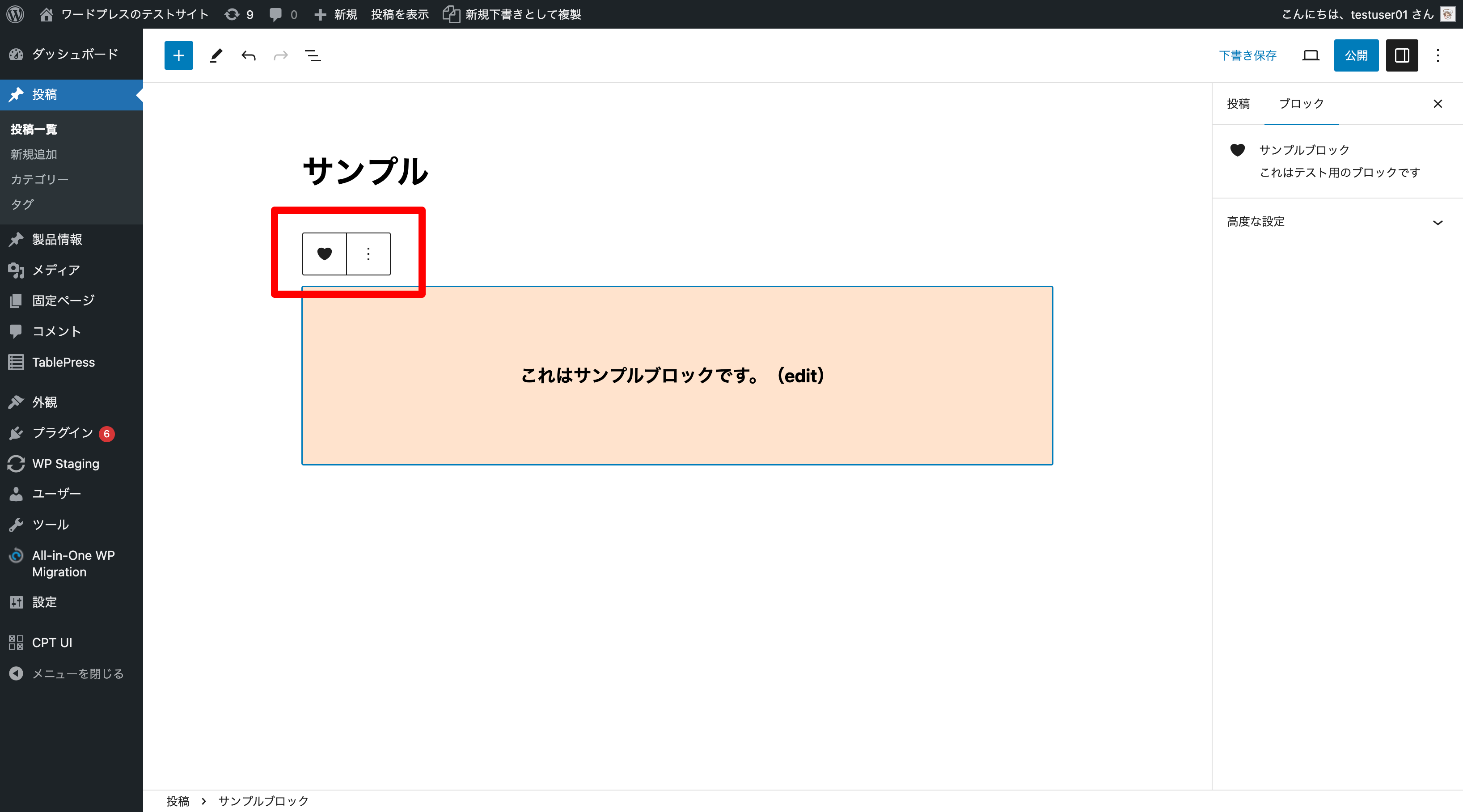The width and height of the screenshot is (1463, 812).
Task: Open 製品情報 in the sidebar
Action: (72, 240)
